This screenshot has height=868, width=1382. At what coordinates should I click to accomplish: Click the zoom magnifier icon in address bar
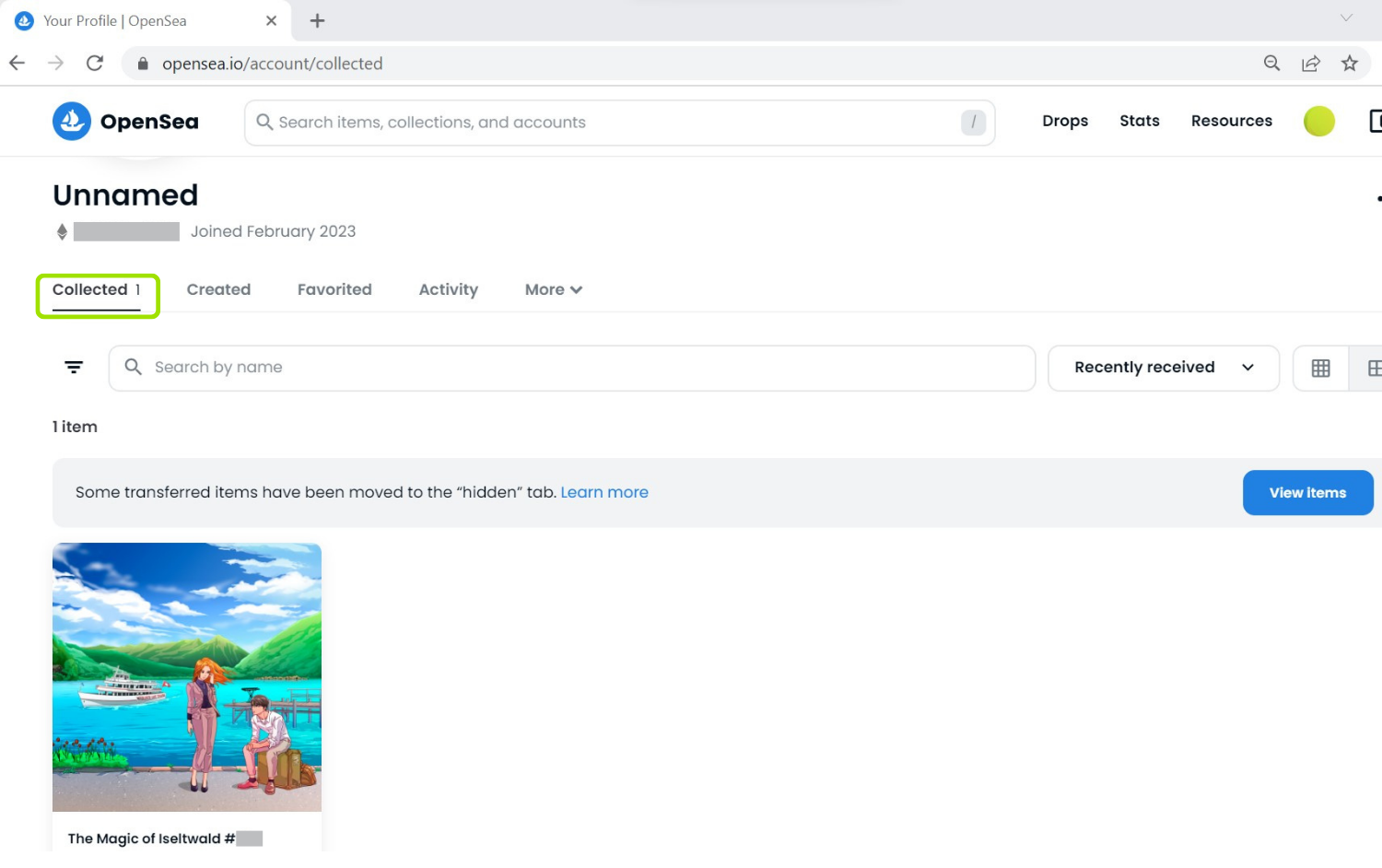pyautogui.click(x=1271, y=63)
